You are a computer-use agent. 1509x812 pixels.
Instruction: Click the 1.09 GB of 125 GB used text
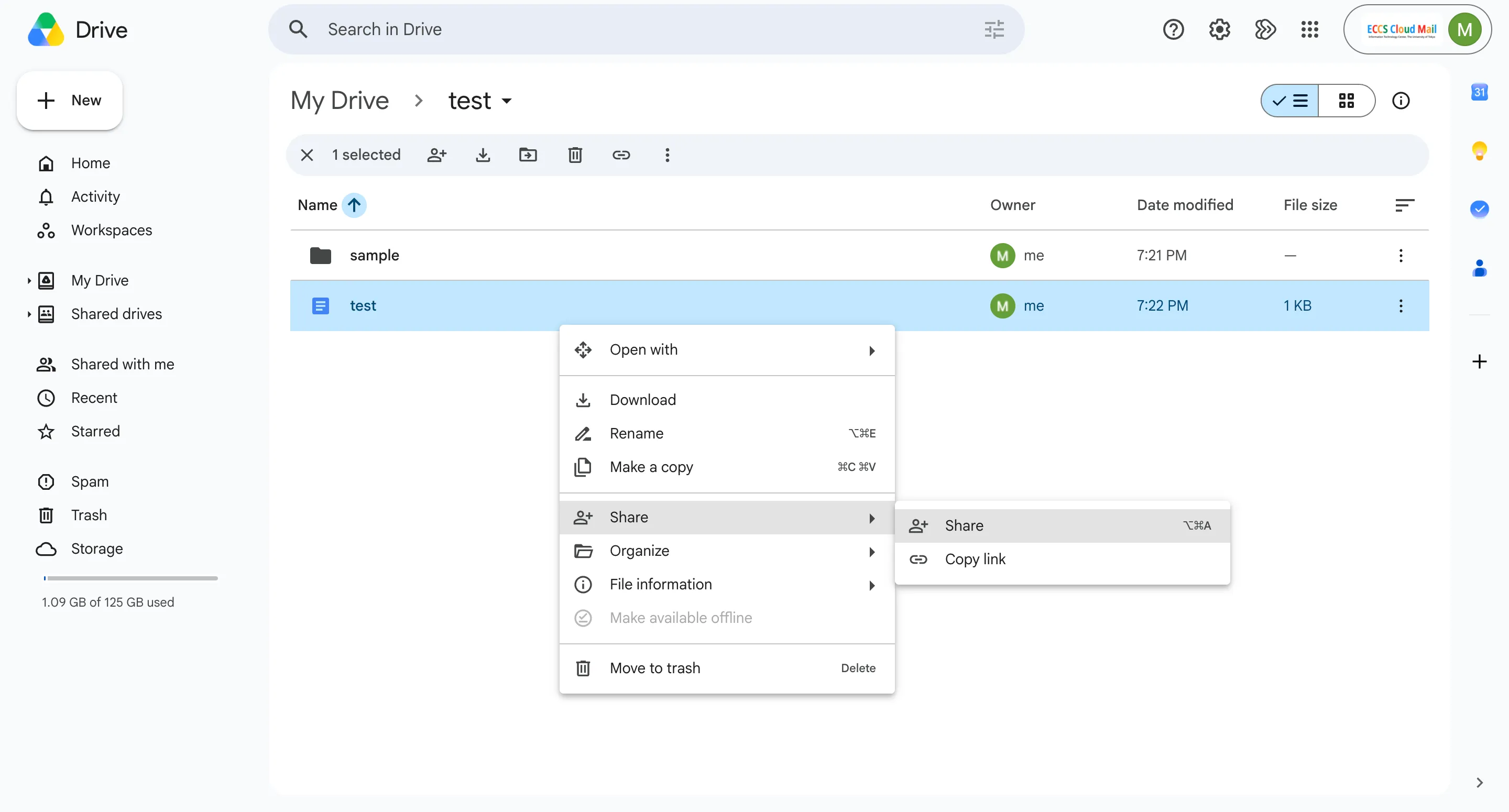(108, 602)
